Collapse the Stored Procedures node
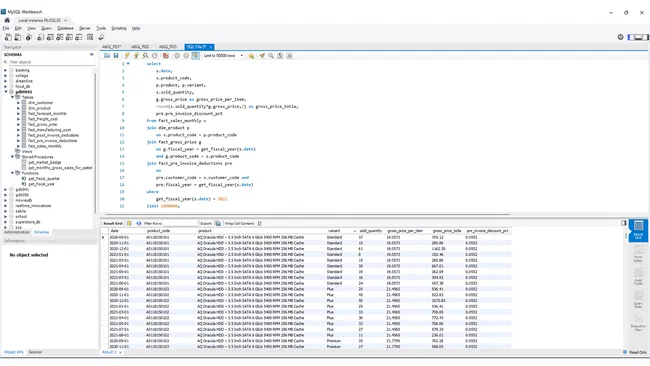Viewport: 650px width, 366px height. click(x=12, y=157)
